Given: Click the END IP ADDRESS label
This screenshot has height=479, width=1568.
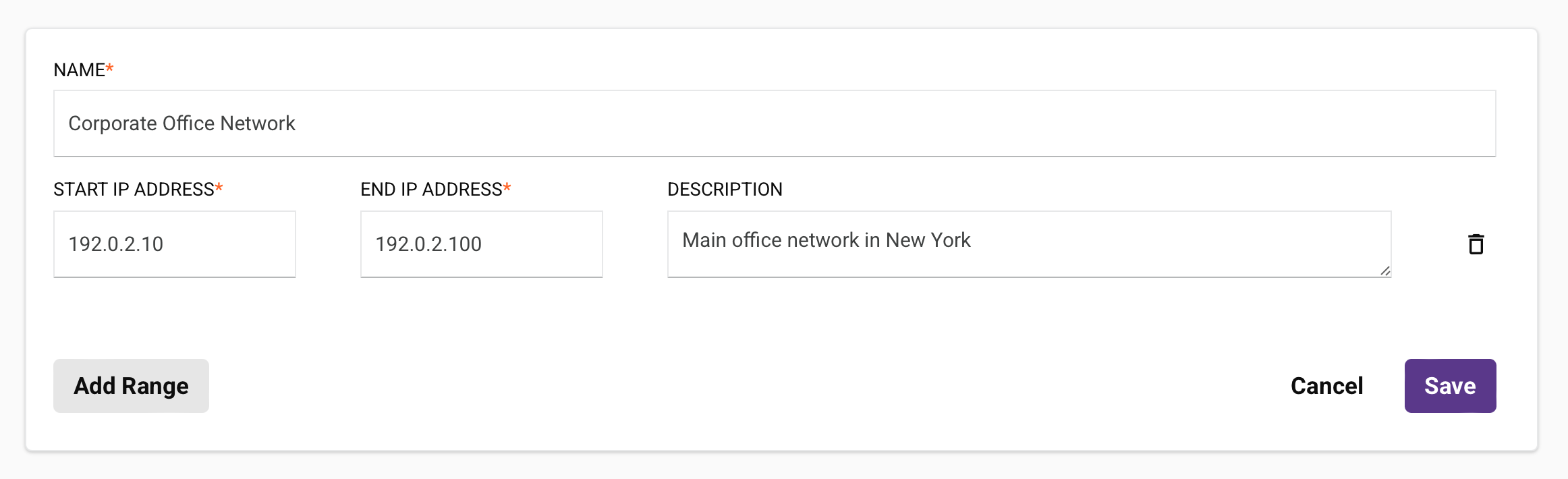Looking at the screenshot, I should tap(431, 190).
